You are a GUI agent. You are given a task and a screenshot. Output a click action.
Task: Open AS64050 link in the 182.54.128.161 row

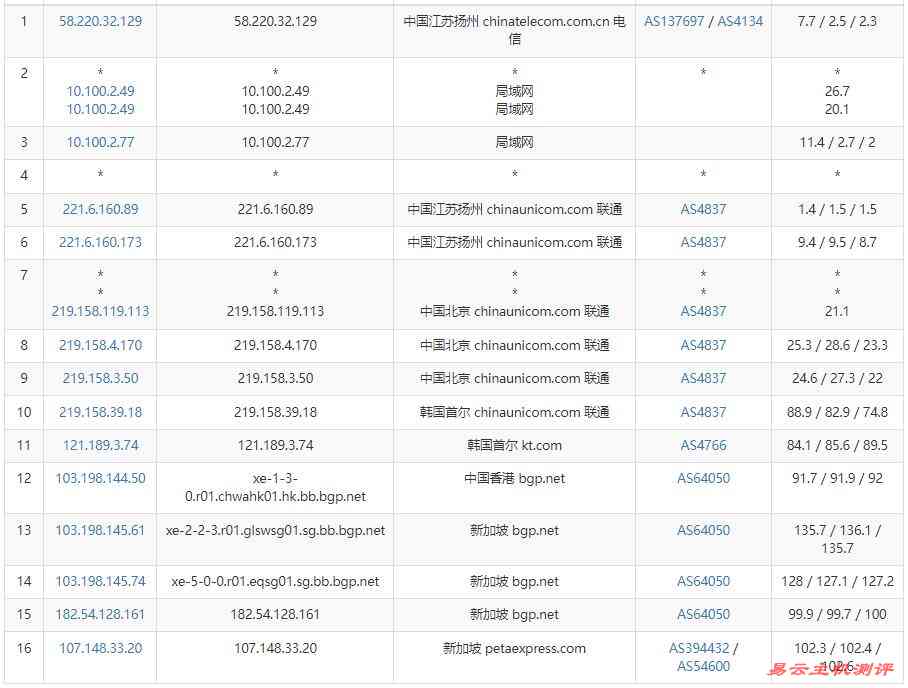pyautogui.click(x=703, y=614)
